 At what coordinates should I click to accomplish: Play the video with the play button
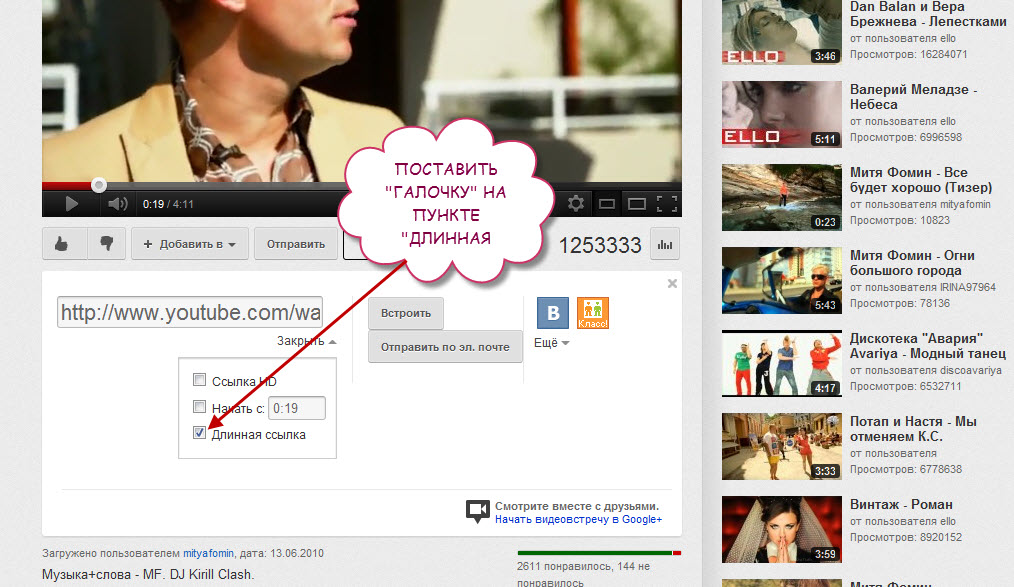click(71, 204)
